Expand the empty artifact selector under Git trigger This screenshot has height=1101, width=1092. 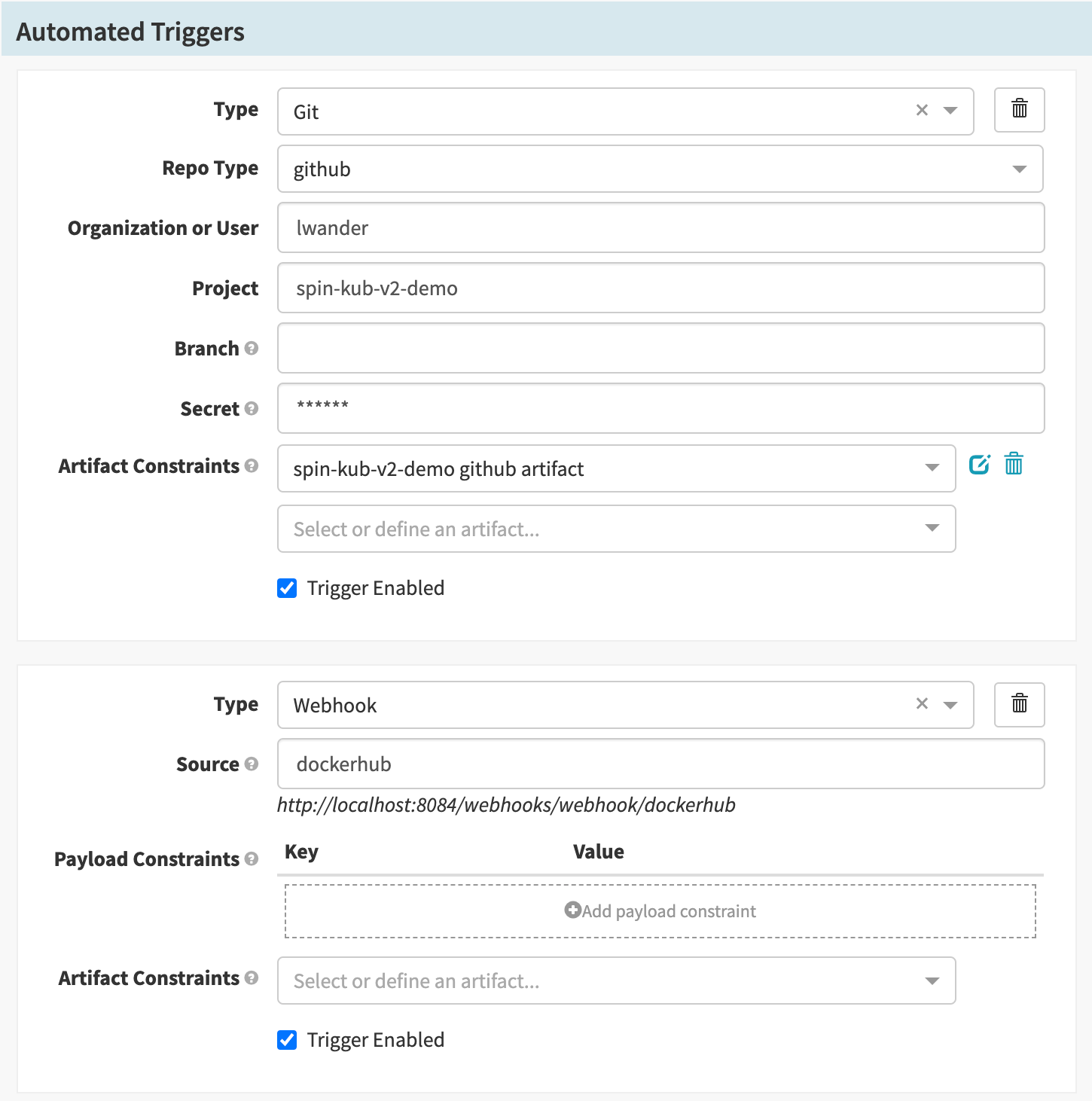pyautogui.click(x=616, y=529)
